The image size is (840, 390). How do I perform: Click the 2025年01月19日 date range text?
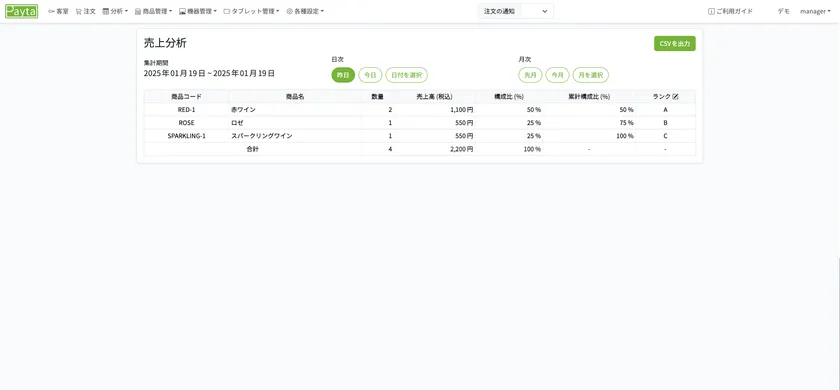pos(209,73)
